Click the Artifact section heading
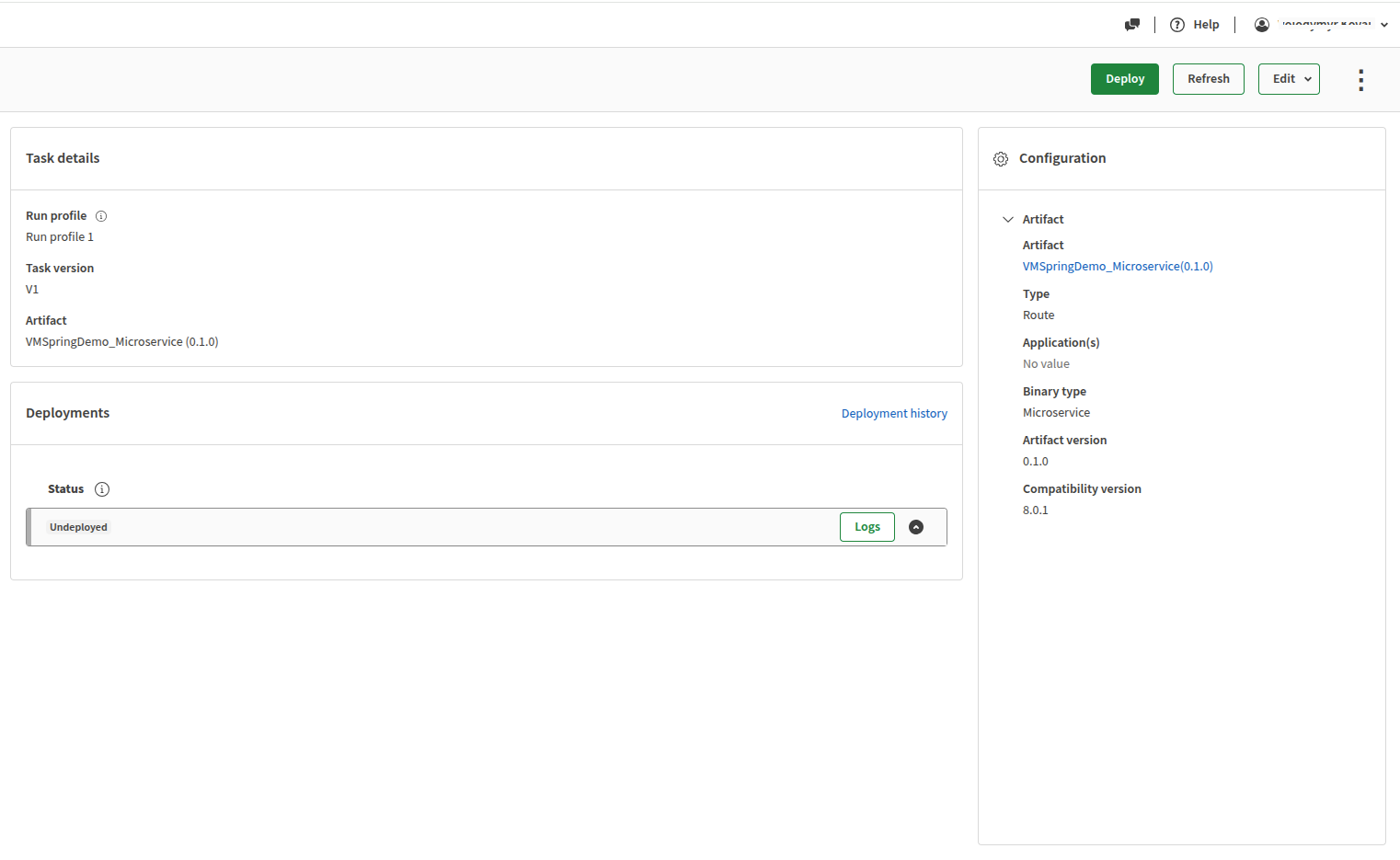The height and width of the screenshot is (860, 1400). pyautogui.click(x=1043, y=220)
